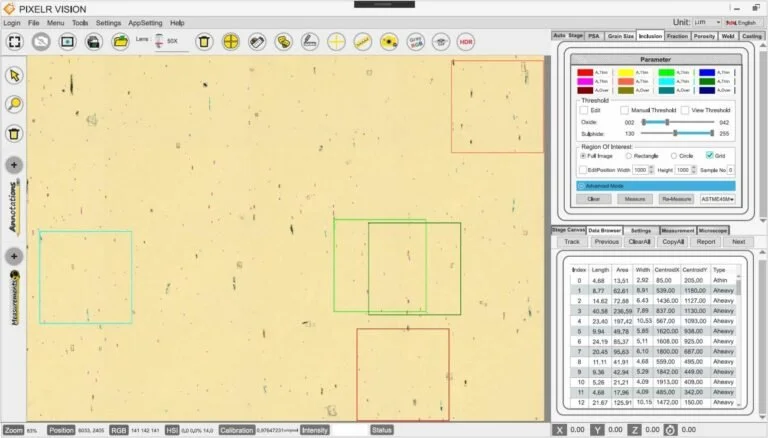
Task: Open the Help menu
Action: pos(177,23)
